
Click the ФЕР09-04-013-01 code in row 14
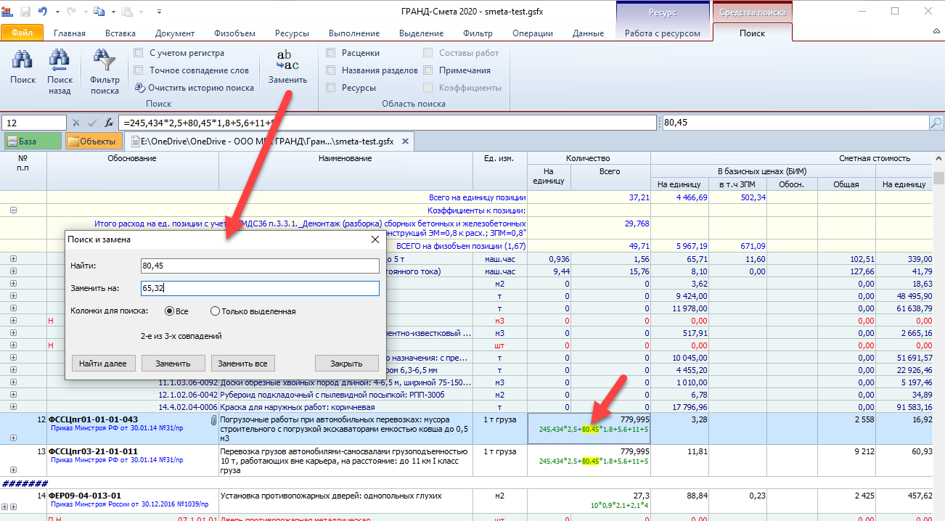click(x=85, y=496)
